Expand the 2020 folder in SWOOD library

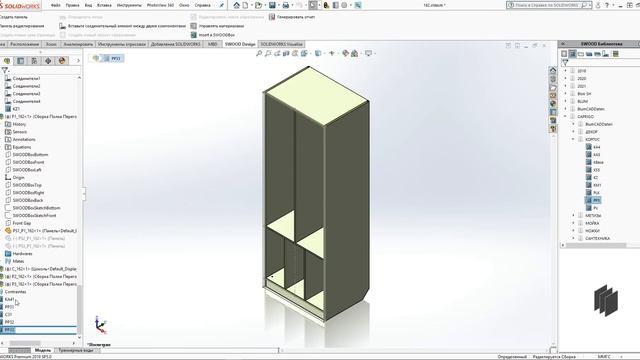point(565,78)
